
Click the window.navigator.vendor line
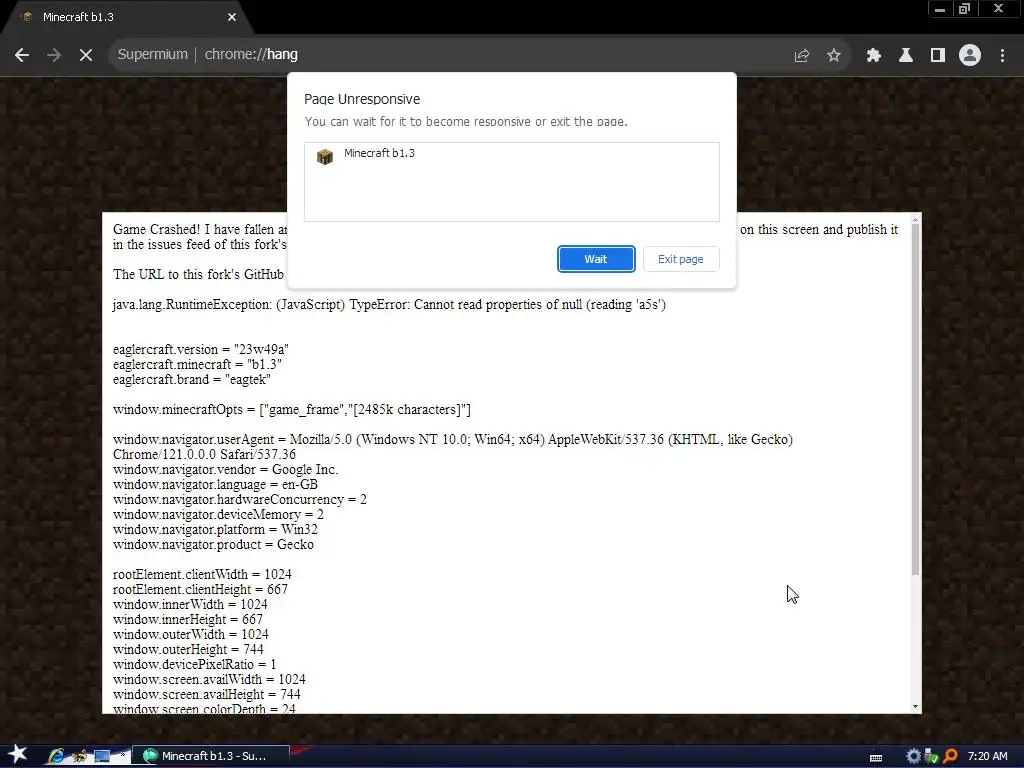(225, 470)
